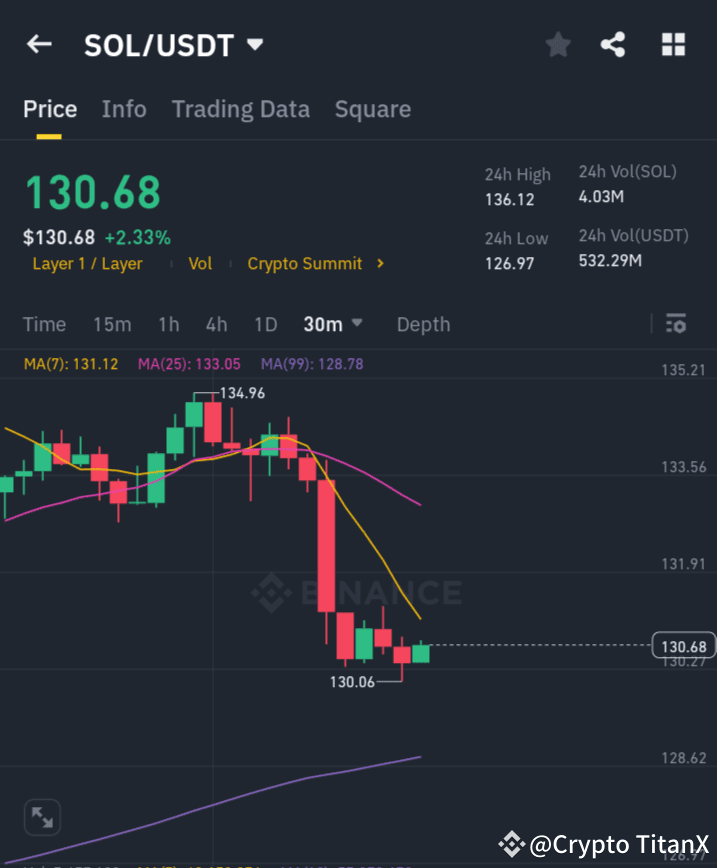Open the markets grid icon
The height and width of the screenshot is (868, 717).
[672, 44]
